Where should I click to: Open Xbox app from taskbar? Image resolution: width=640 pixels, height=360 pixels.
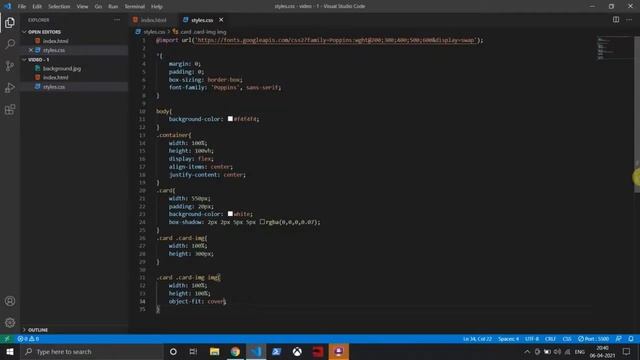coord(297,351)
